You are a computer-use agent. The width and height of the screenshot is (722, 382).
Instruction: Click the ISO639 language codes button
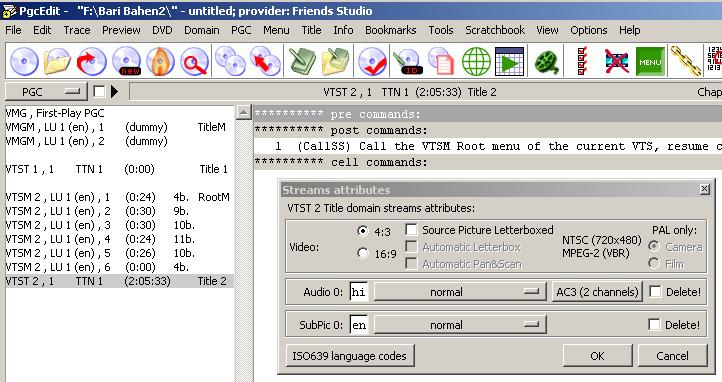point(349,356)
